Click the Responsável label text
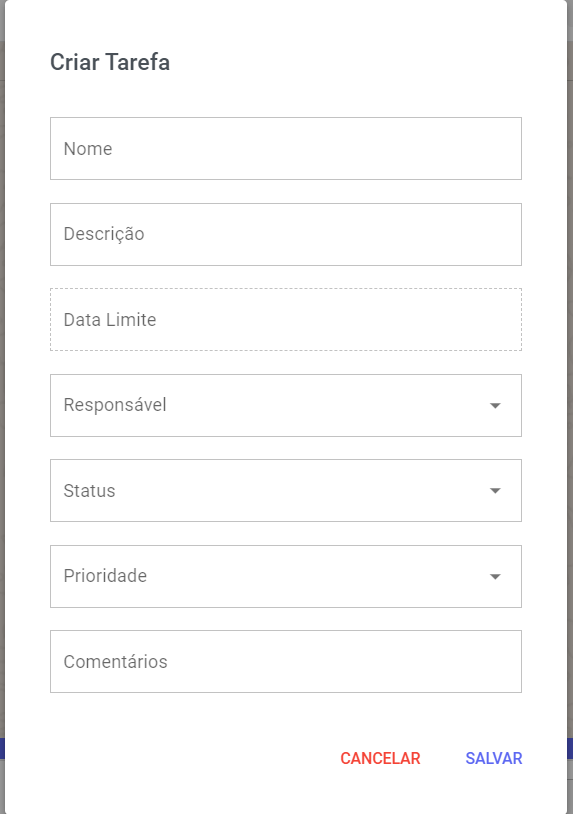Screen dimensions: 573x814 [115, 405]
